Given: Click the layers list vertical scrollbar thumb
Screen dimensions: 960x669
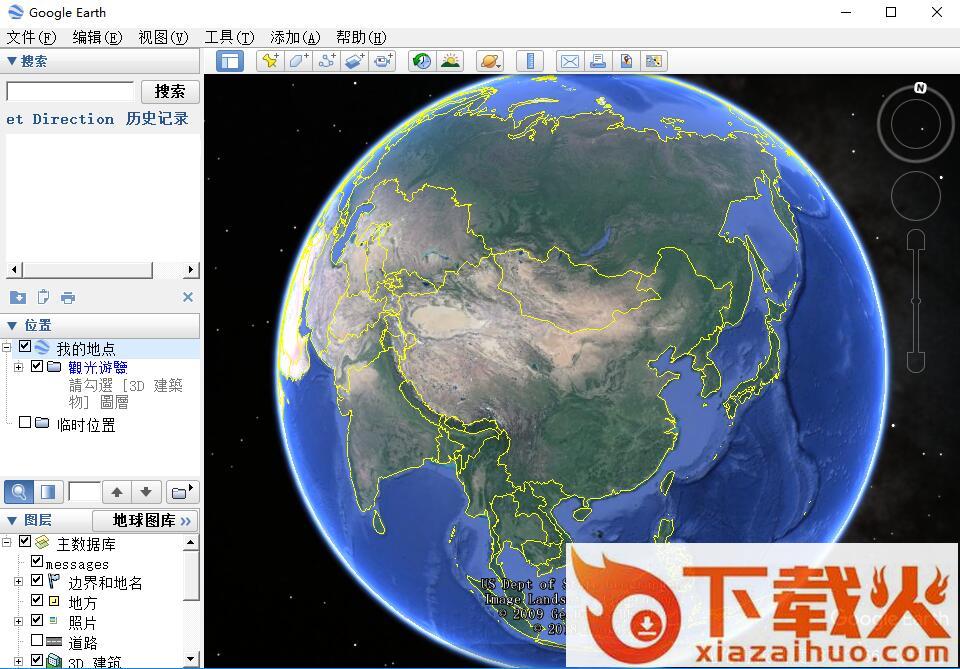Looking at the screenshot, I should coord(191,575).
